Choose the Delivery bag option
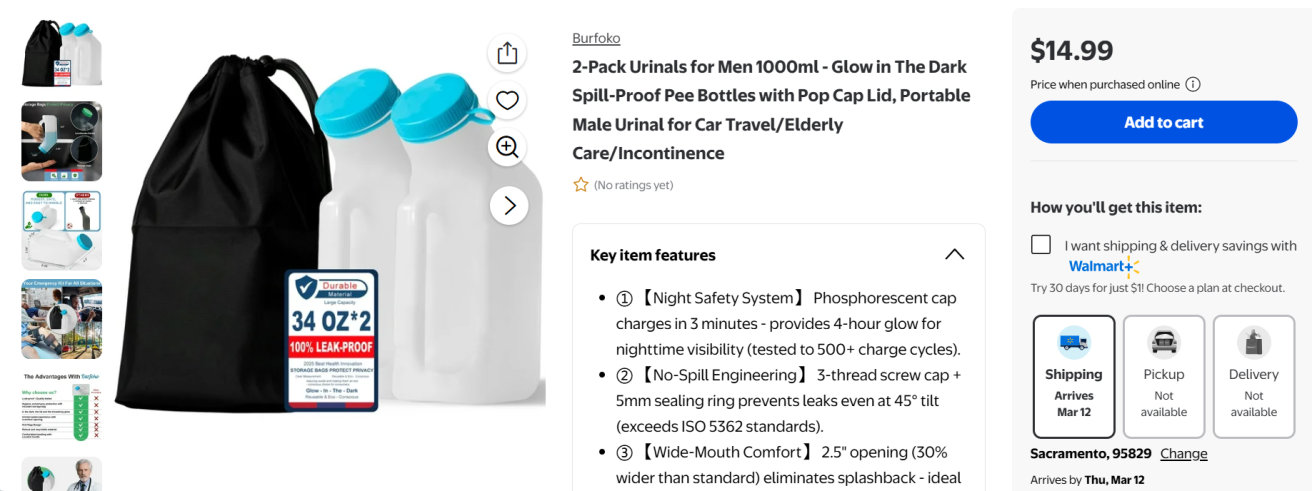Image resolution: width=1312 pixels, height=491 pixels. point(1253,376)
